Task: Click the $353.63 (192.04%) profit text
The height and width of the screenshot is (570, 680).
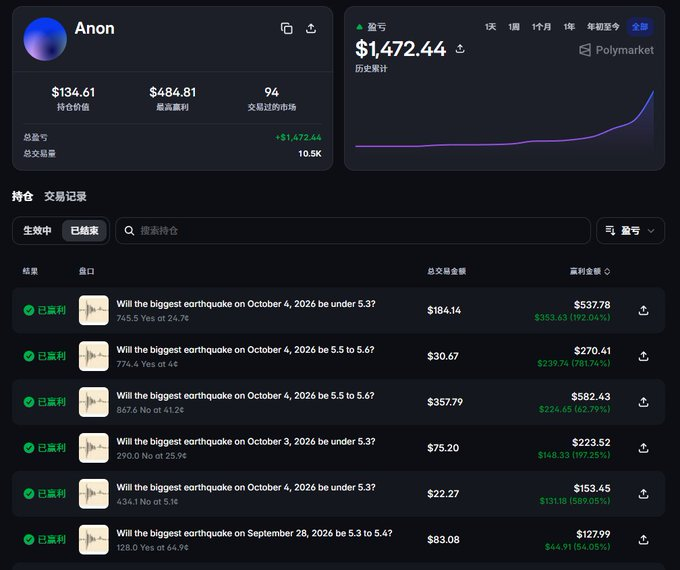Action: click(x=572, y=317)
